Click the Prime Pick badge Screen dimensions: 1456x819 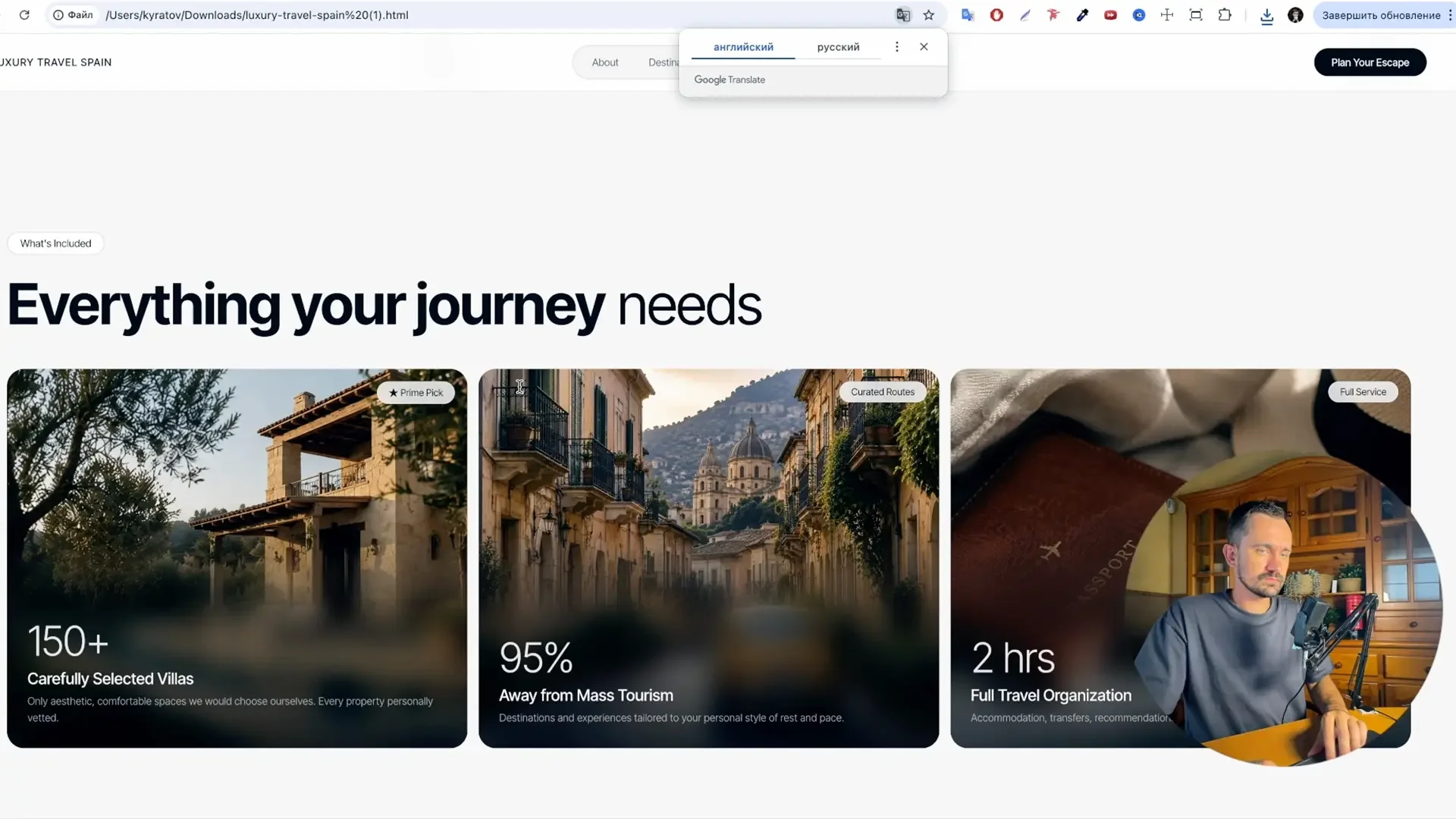pyautogui.click(x=416, y=393)
